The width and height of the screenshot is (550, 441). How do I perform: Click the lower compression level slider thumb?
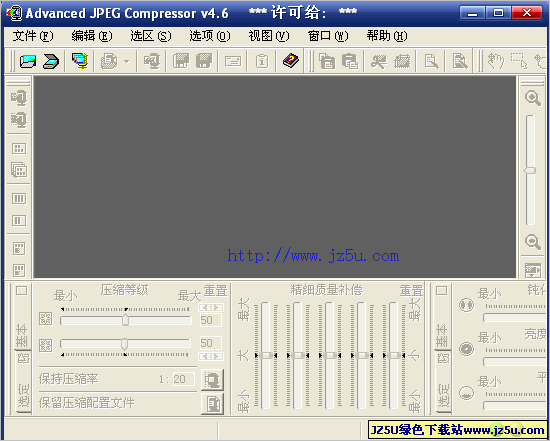[124, 344]
